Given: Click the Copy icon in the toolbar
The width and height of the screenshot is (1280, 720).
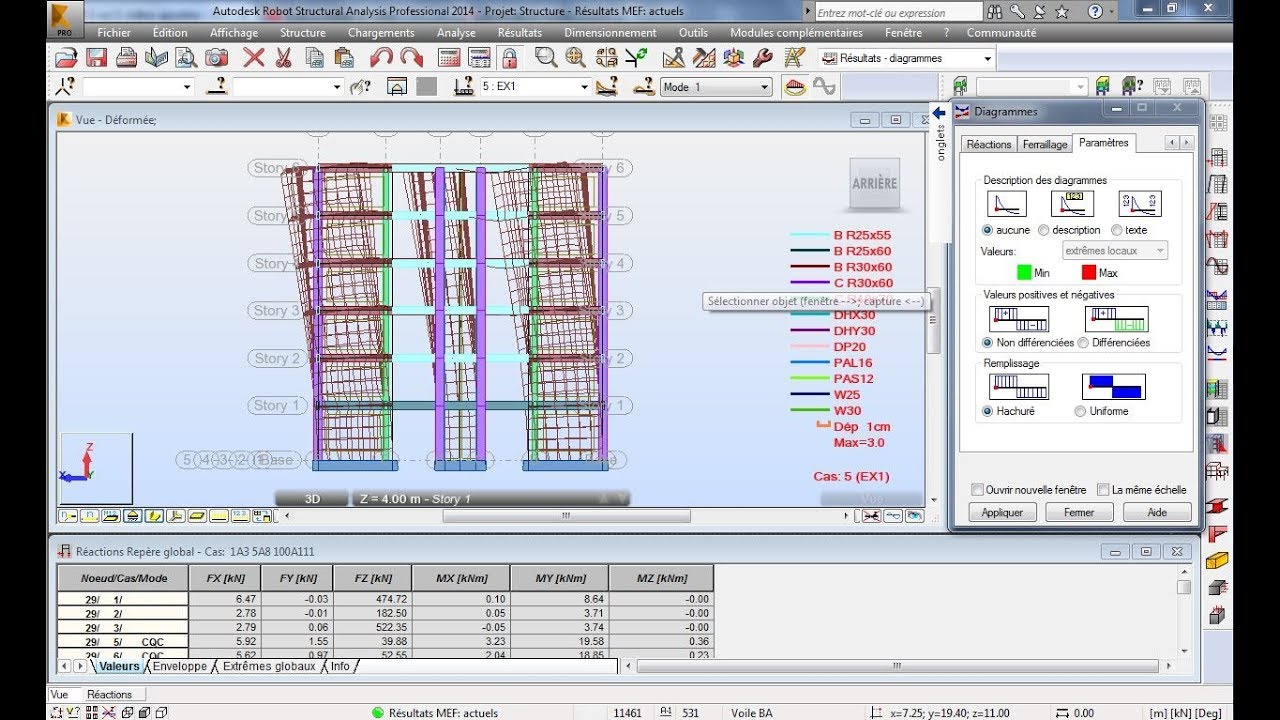Looking at the screenshot, I should [x=314, y=58].
